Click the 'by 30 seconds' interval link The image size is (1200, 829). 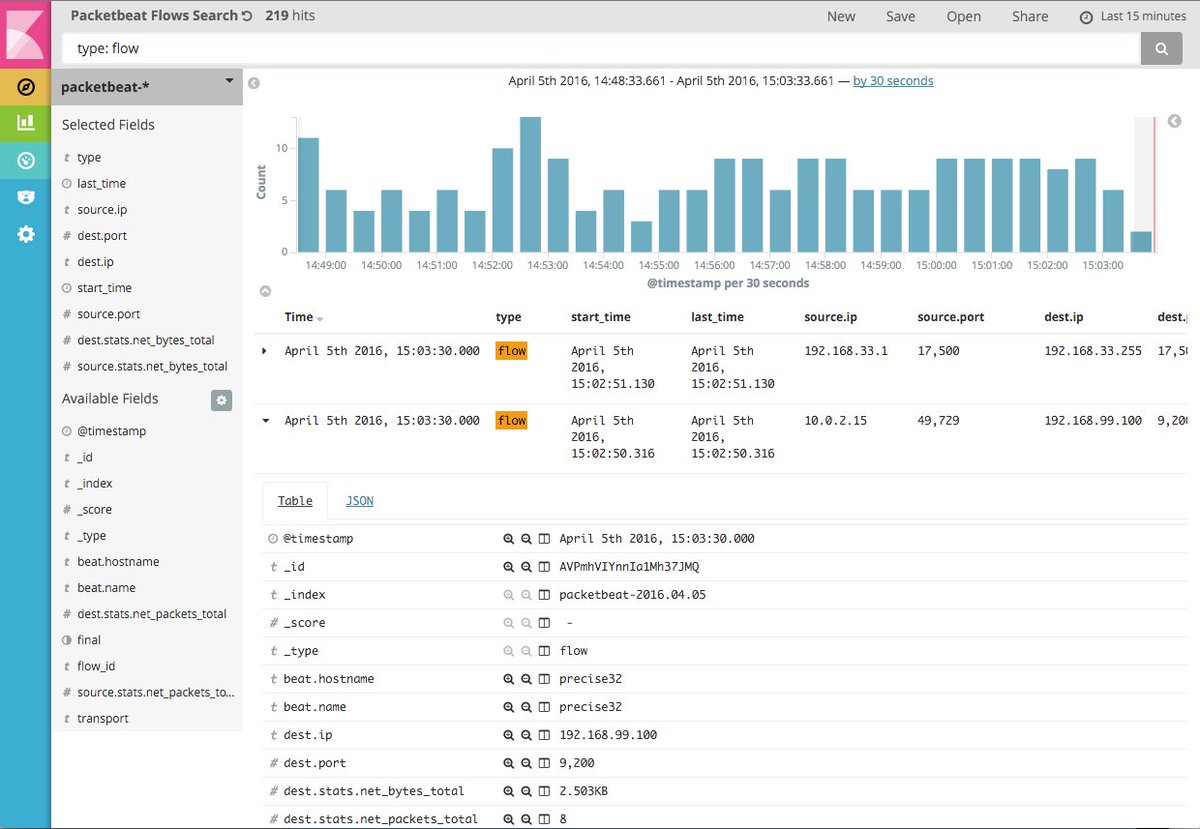(893, 81)
